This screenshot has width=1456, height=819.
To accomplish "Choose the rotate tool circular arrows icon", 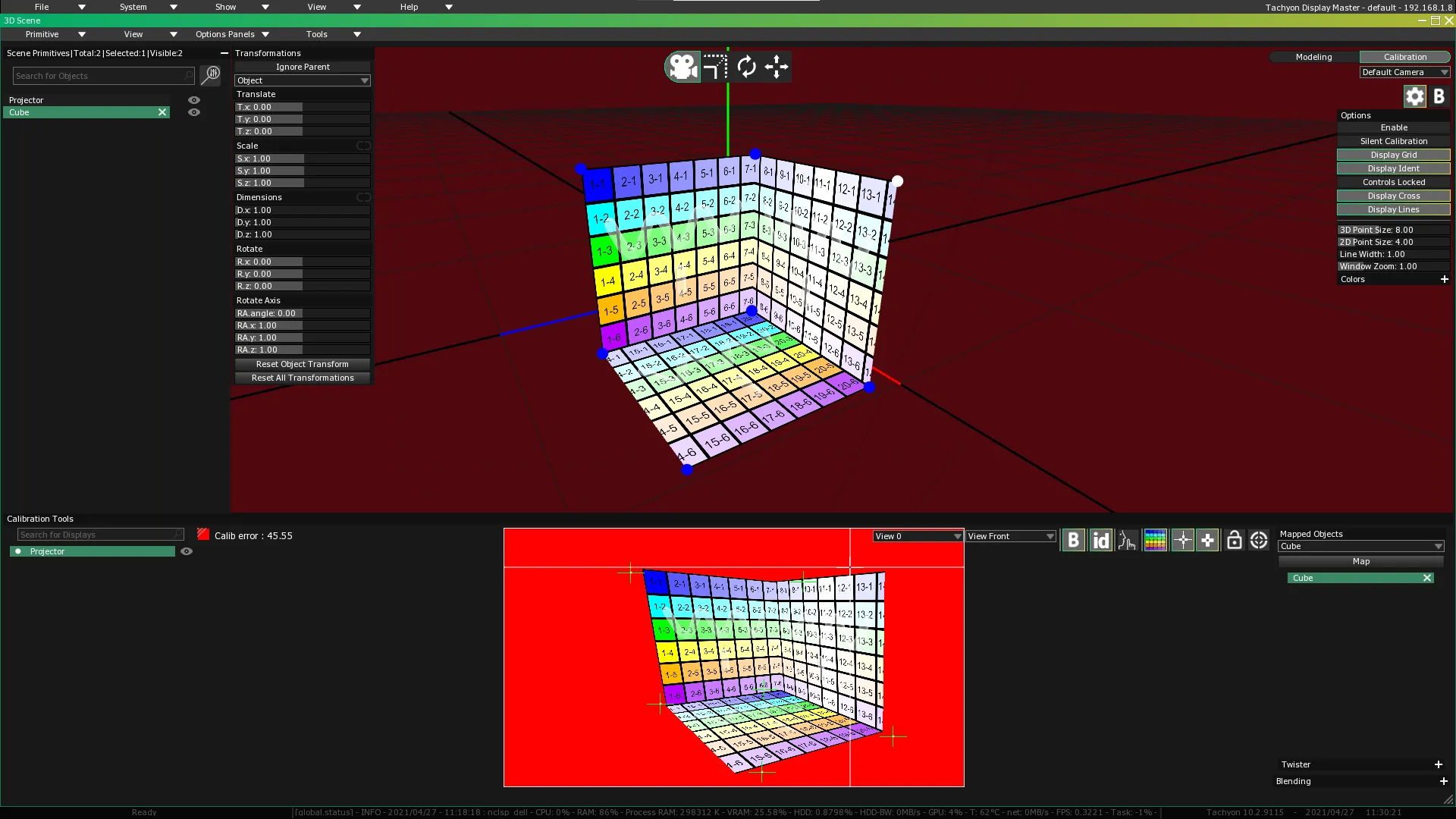I will (x=746, y=67).
